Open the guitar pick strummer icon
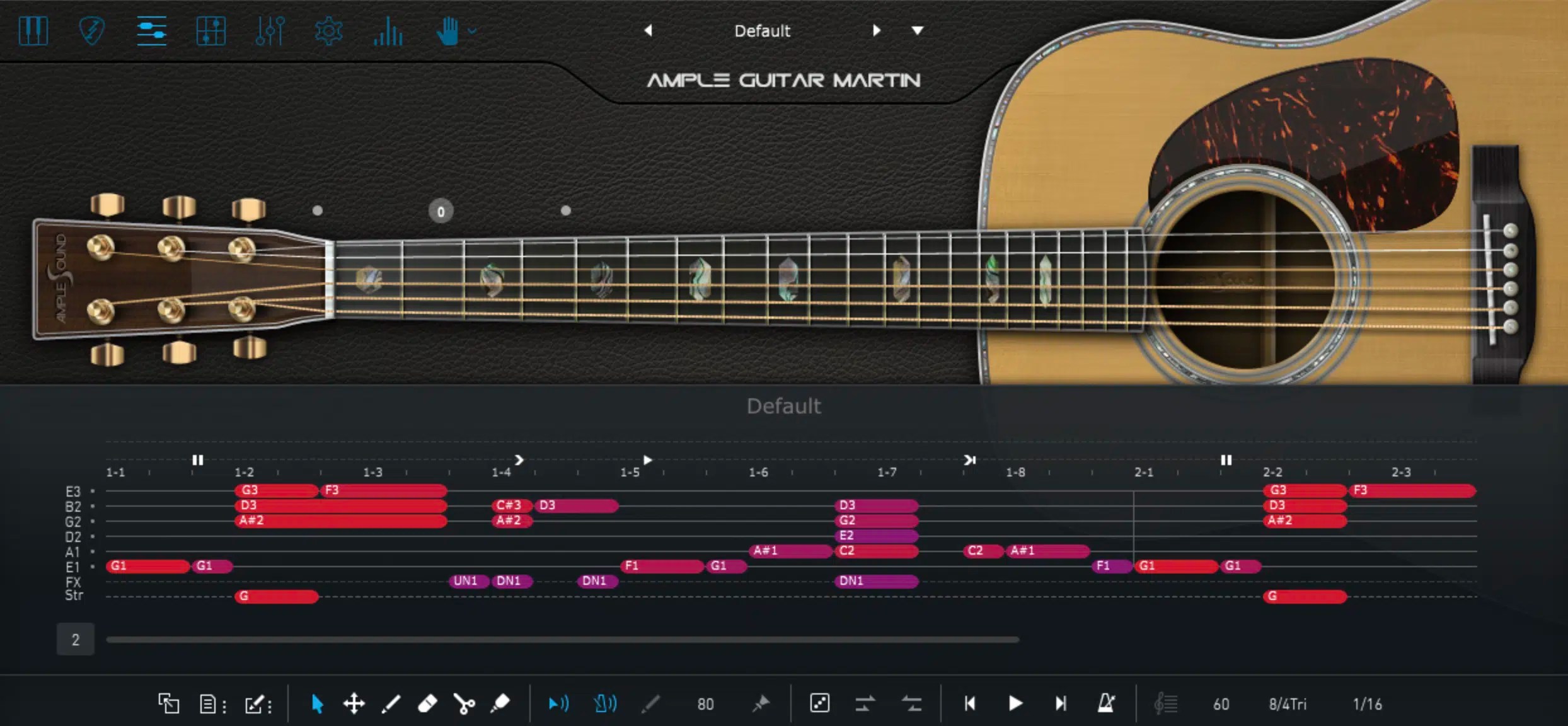1568x726 pixels. [x=92, y=30]
